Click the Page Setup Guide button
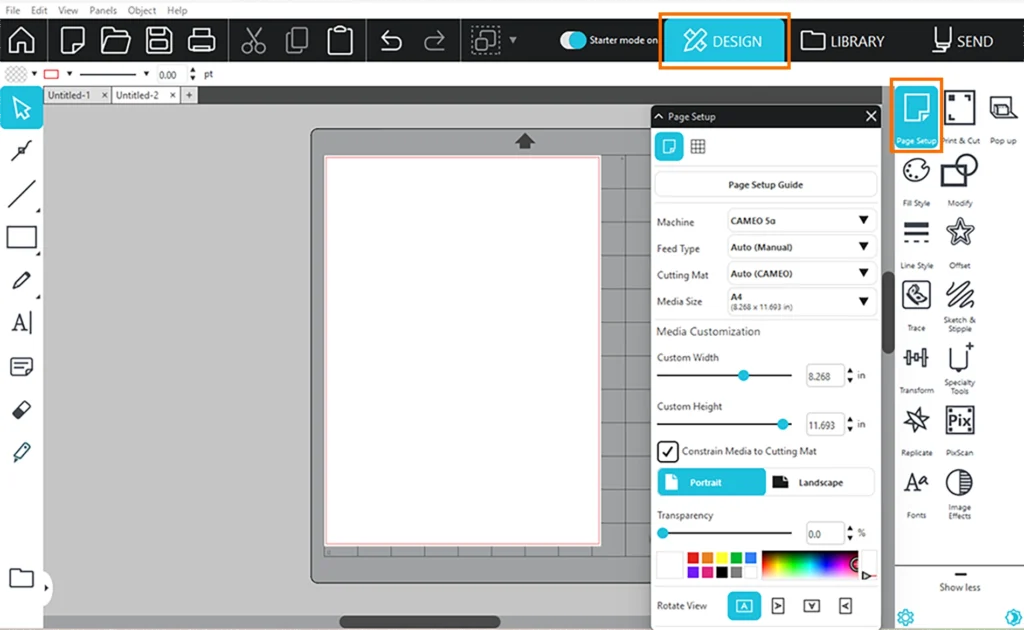Image resolution: width=1024 pixels, height=630 pixels. [765, 185]
